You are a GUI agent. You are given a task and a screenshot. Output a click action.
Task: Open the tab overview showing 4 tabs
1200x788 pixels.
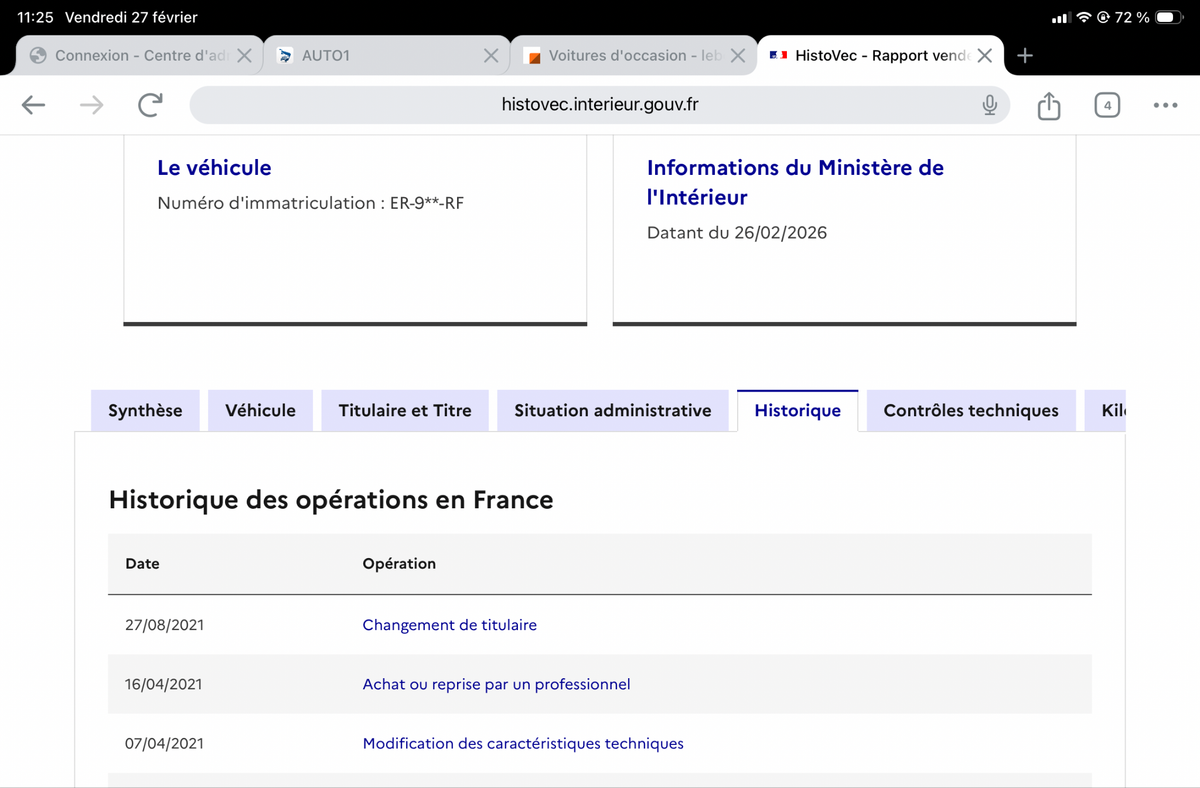tap(1107, 105)
